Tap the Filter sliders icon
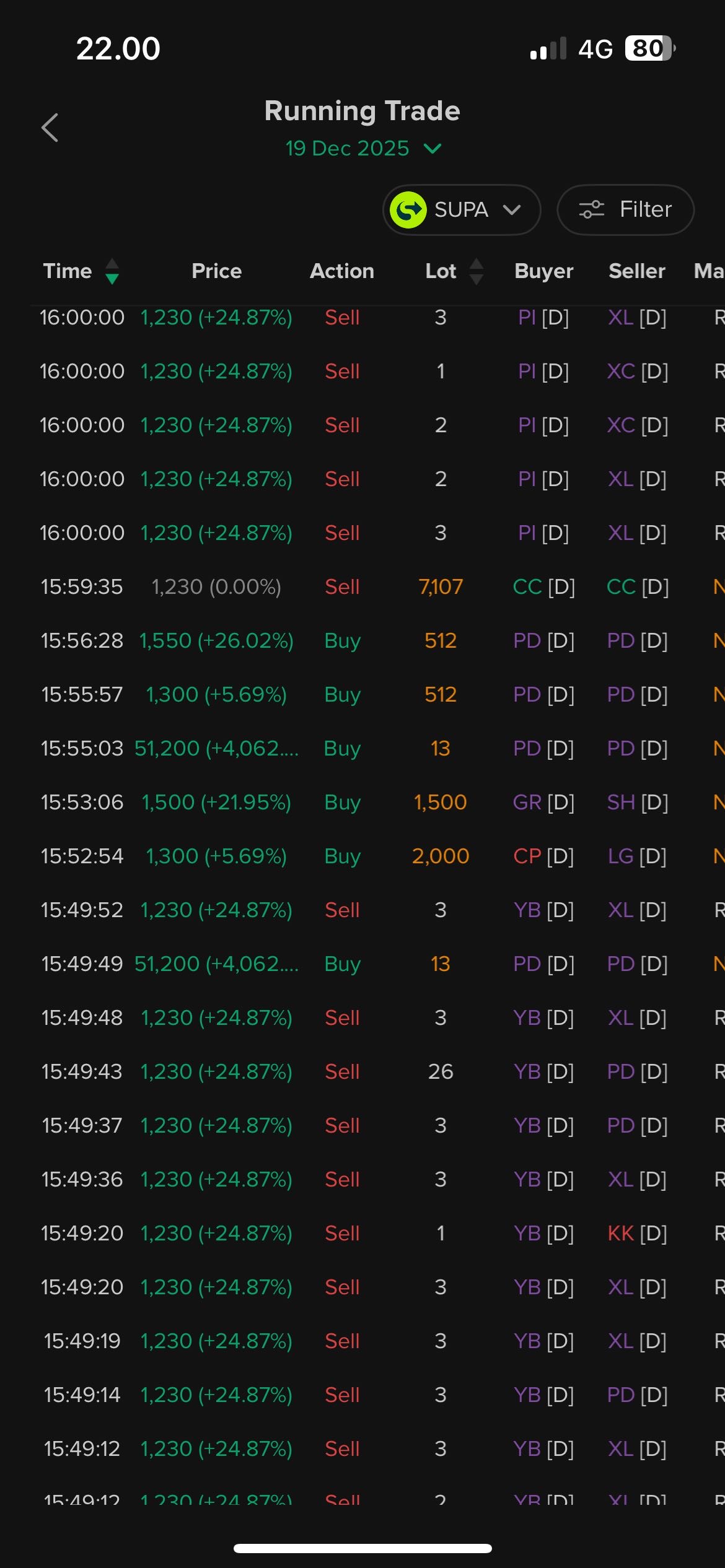Screen dimensions: 725x1568 (x=591, y=210)
